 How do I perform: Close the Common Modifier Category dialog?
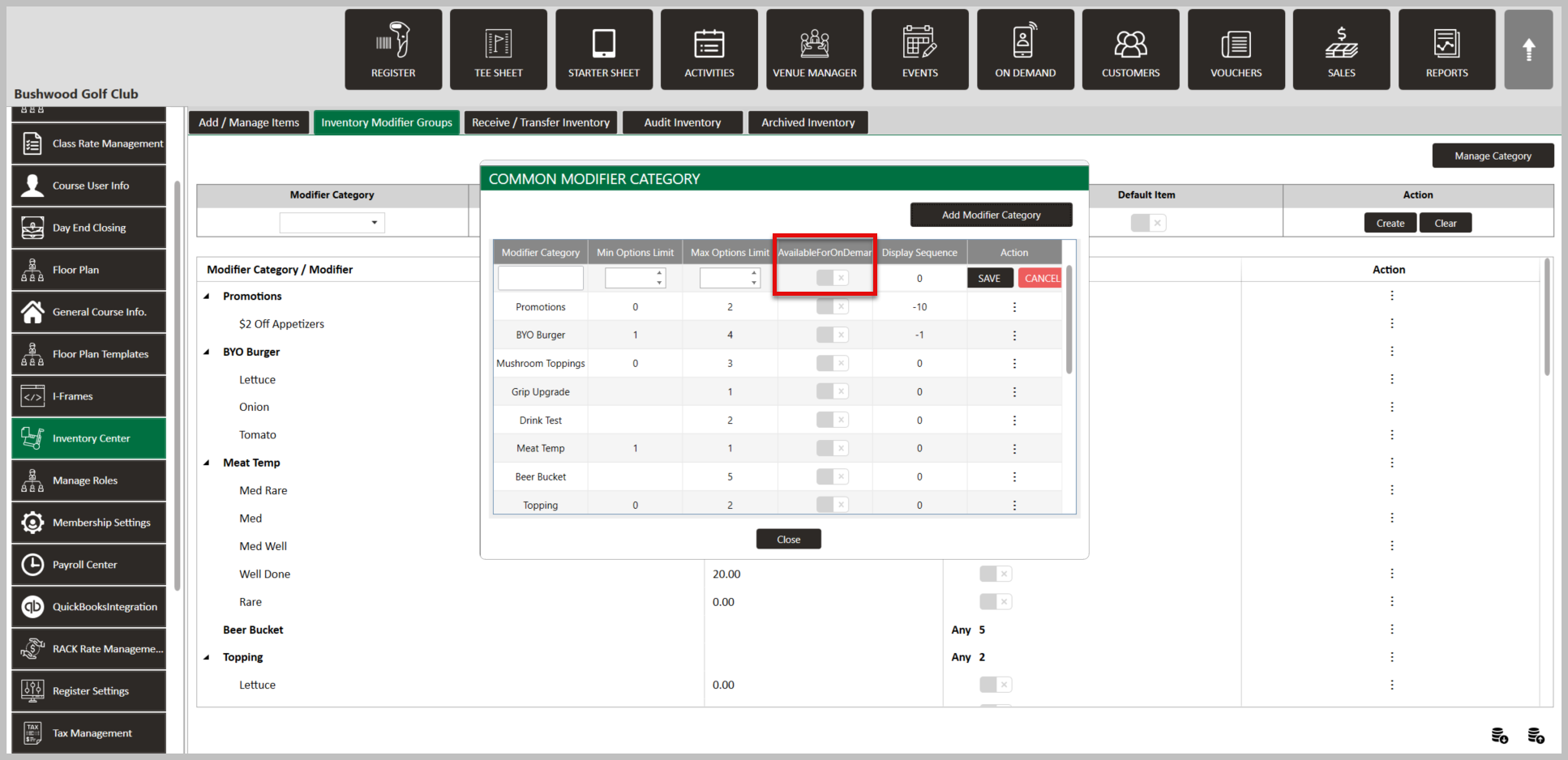click(x=789, y=540)
